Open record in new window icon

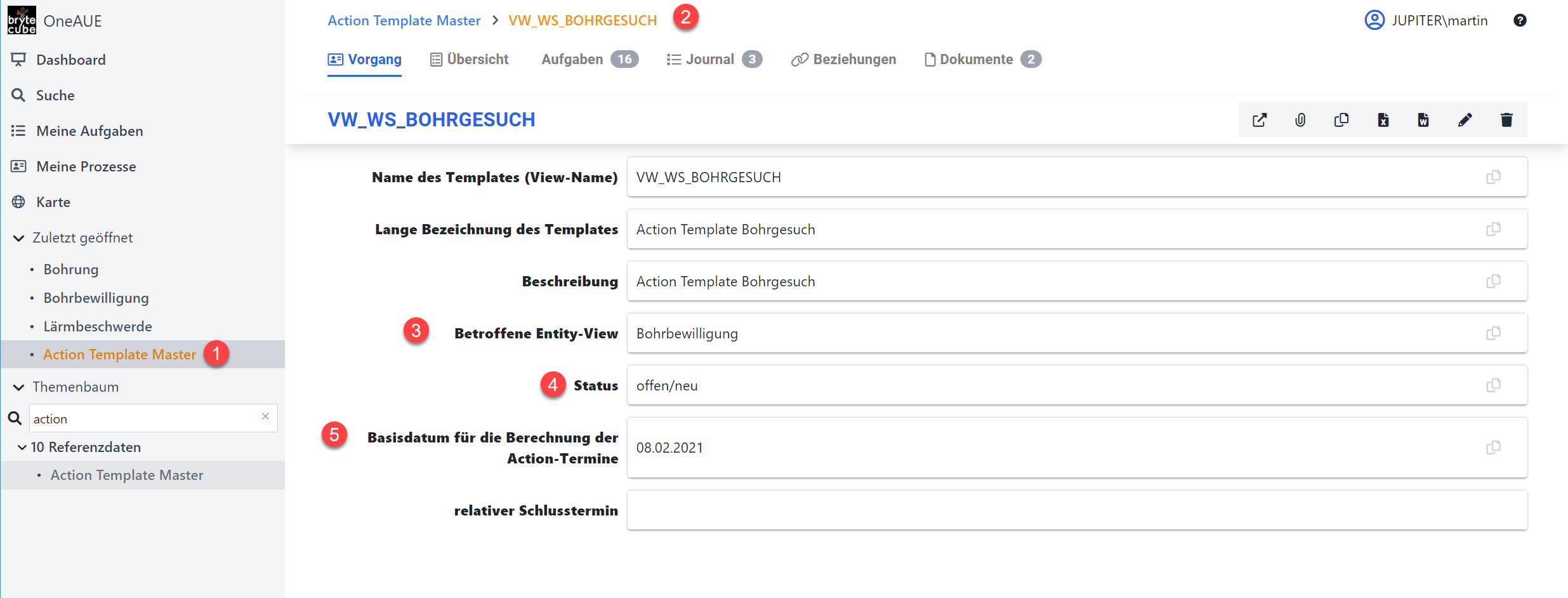(x=1260, y=120)
